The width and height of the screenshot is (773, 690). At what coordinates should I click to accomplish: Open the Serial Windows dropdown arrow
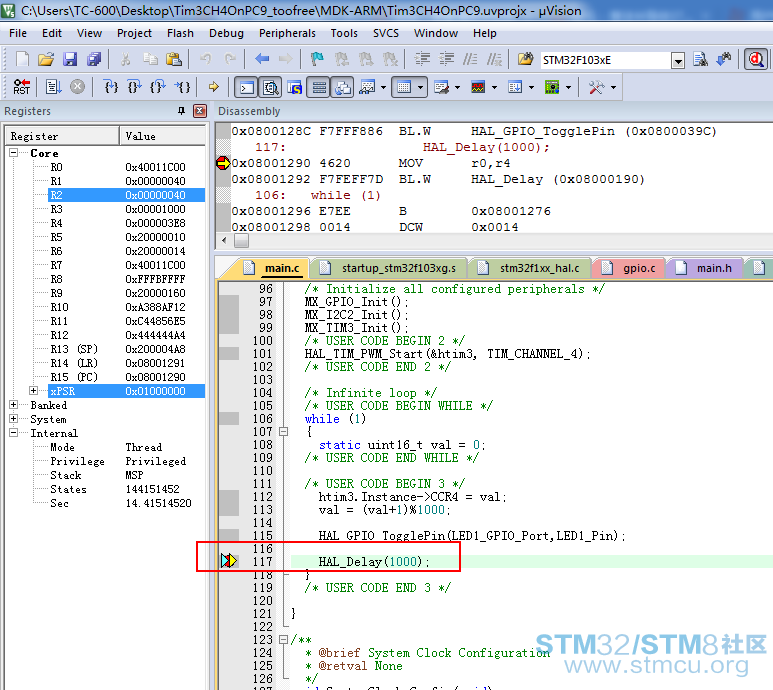pos(457,88)
